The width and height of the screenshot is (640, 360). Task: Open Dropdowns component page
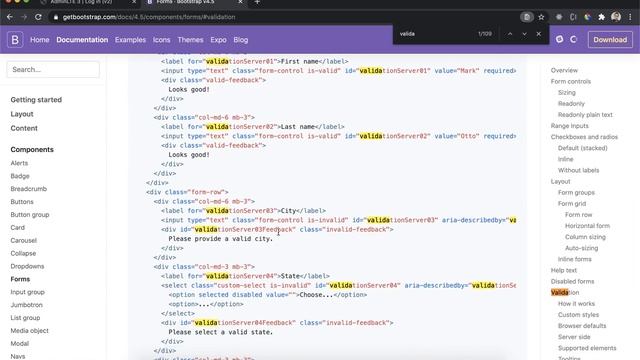(x=27, y=266)
